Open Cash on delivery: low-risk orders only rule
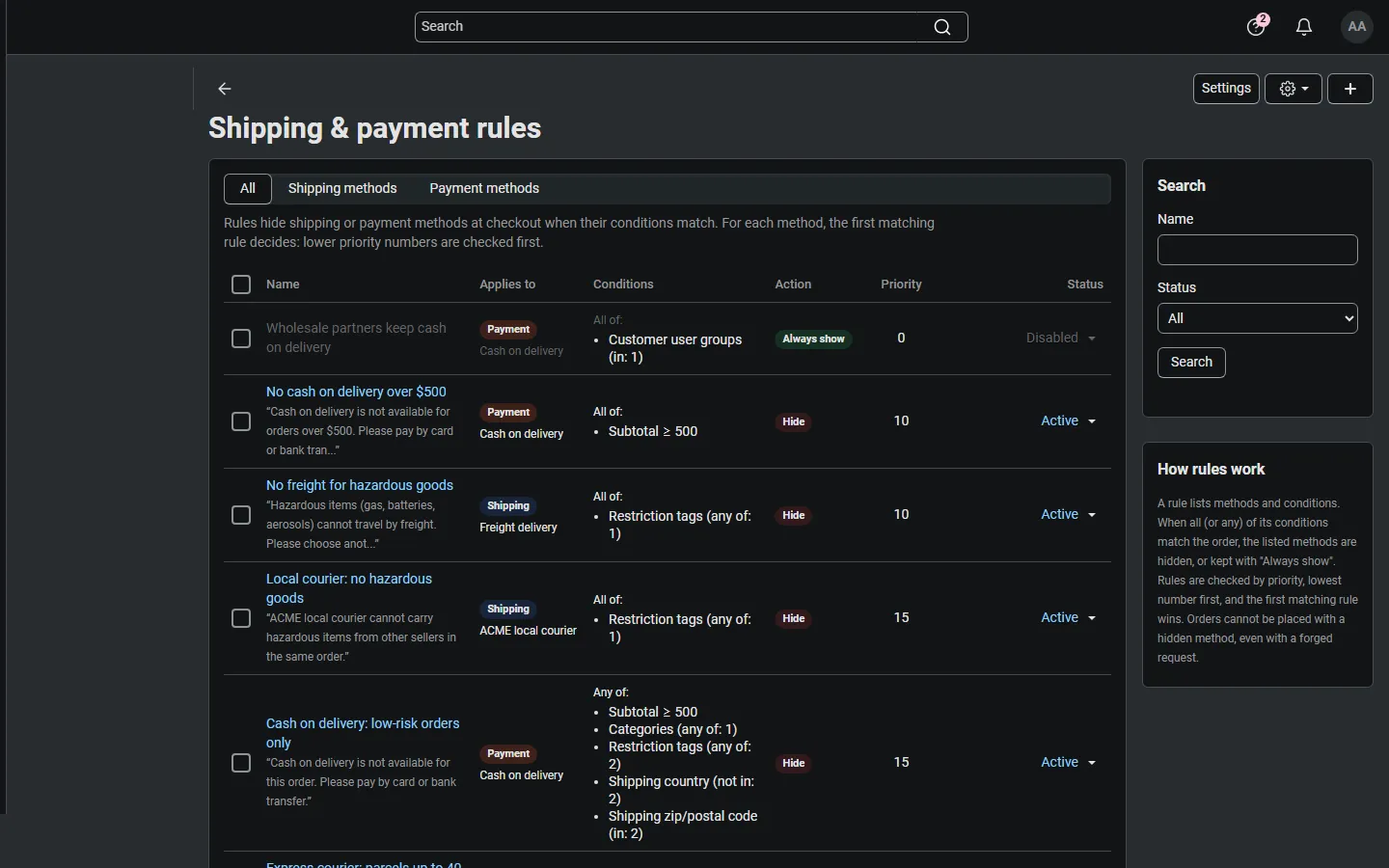Image resolution: width=1389 pixels, height=868 pixels. pyautogui.click(x=363, y=733)
